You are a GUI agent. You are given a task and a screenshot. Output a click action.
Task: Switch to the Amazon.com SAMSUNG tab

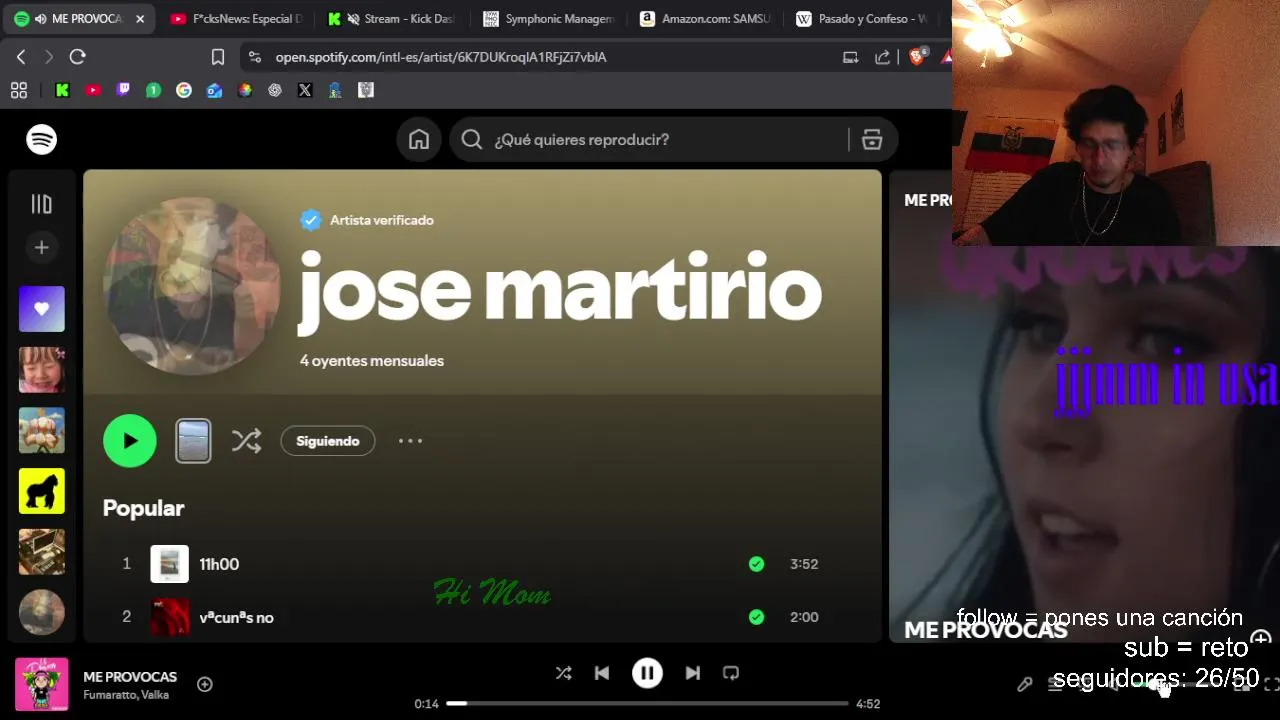[x=706, y=19]
